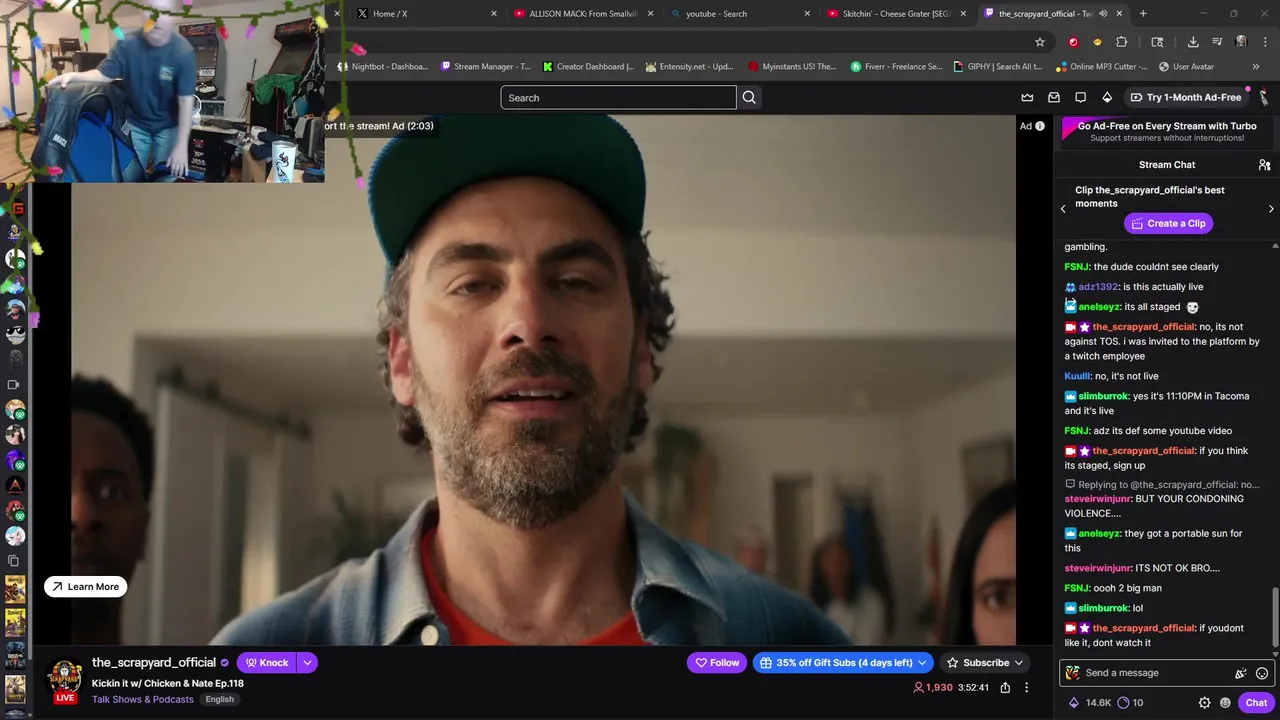
Task: Share the stream with the share icon
Action: [1005, 688]
